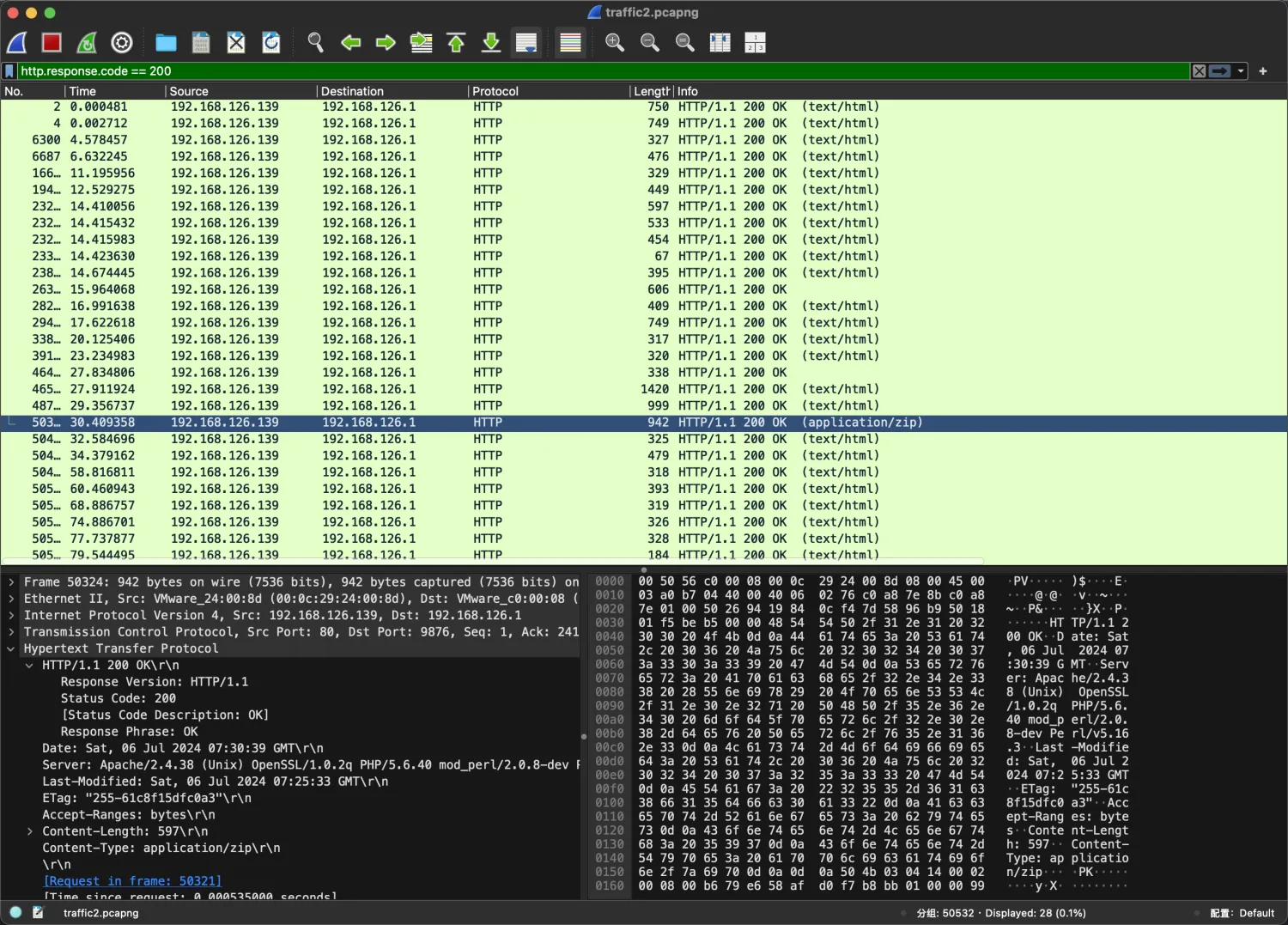1288x925 pixels.
Task: Open recent display filter dropdown
Action: pyautogui.click(x=1241, y=71)
